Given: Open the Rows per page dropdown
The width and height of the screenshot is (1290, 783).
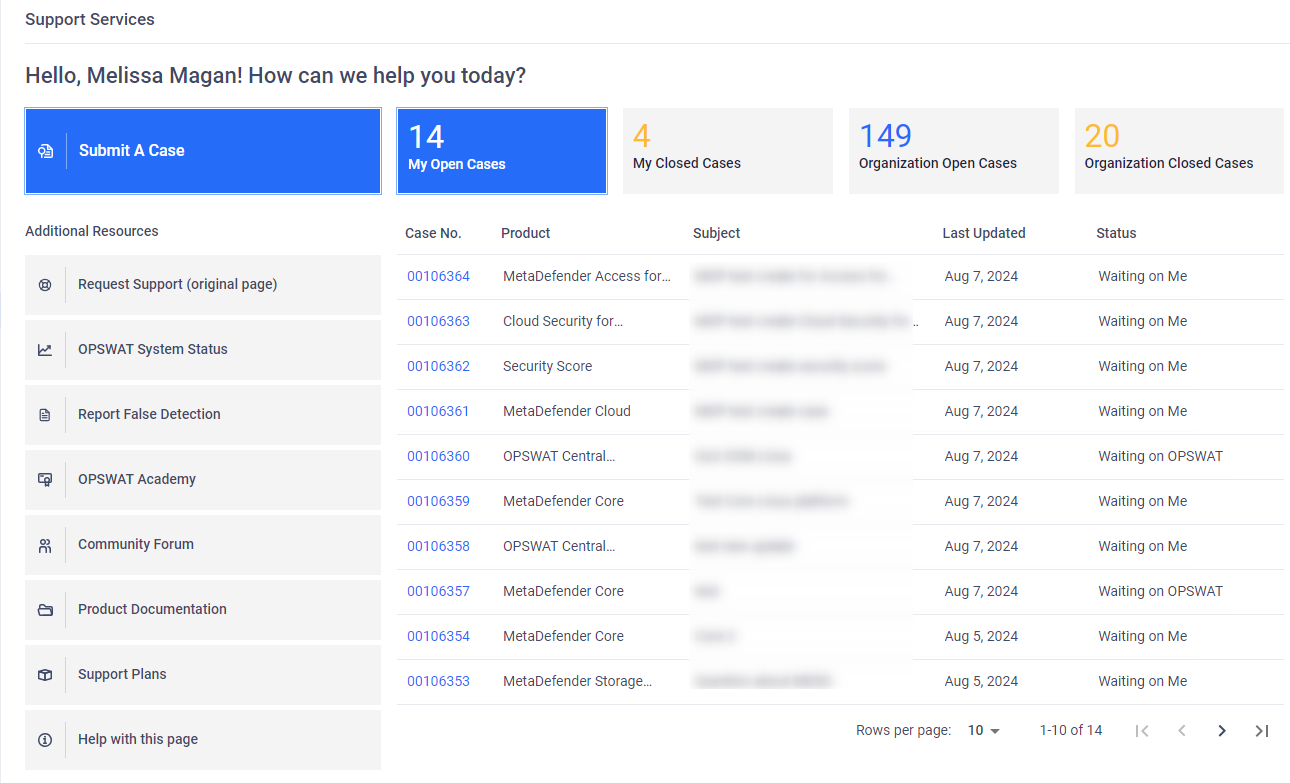Looking at the screenshot, I should tap(984, 731).
